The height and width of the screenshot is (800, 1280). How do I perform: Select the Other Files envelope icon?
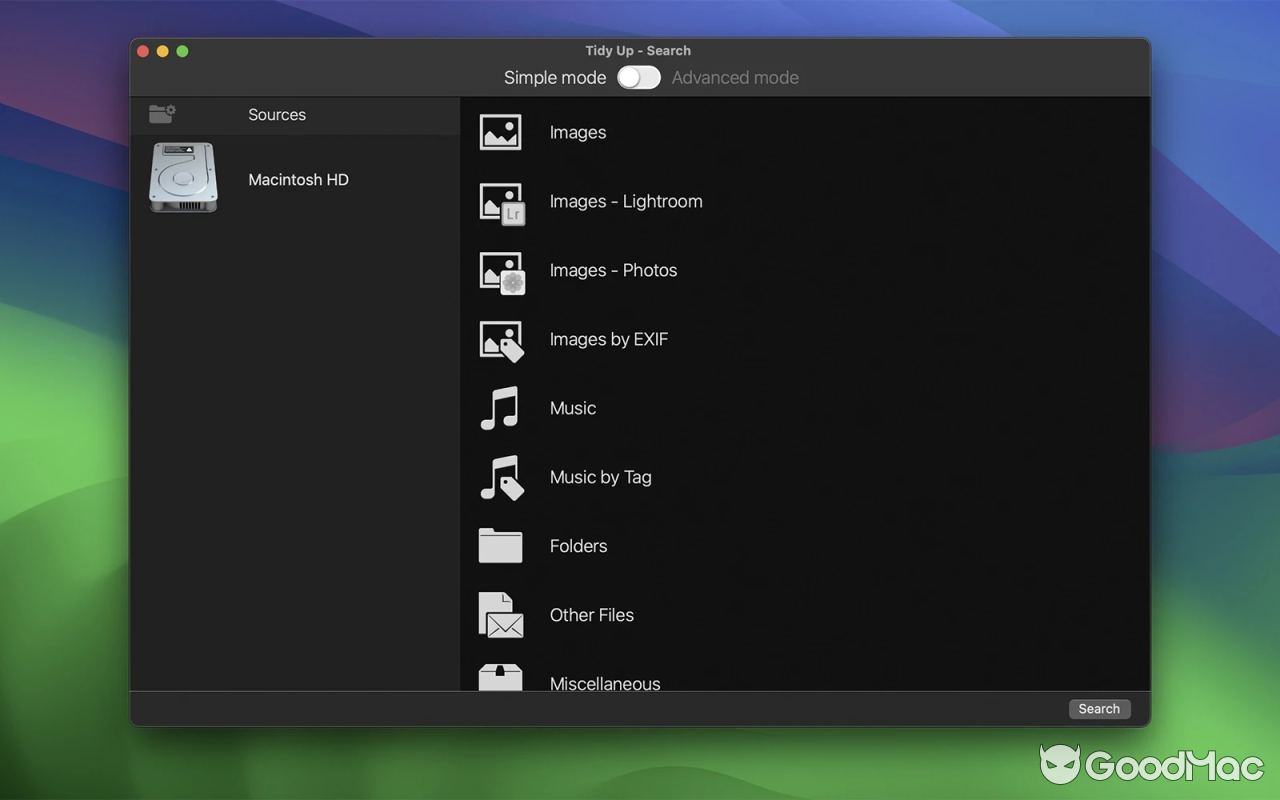(x=500, y=615)
